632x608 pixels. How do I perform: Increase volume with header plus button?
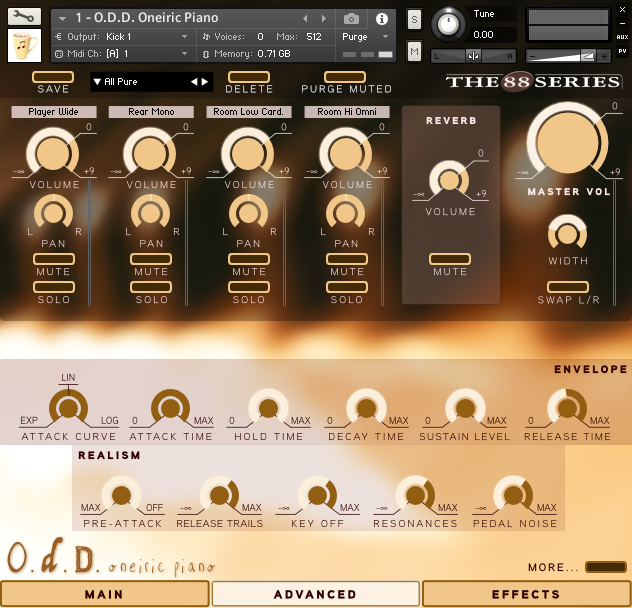coord(604,56)
